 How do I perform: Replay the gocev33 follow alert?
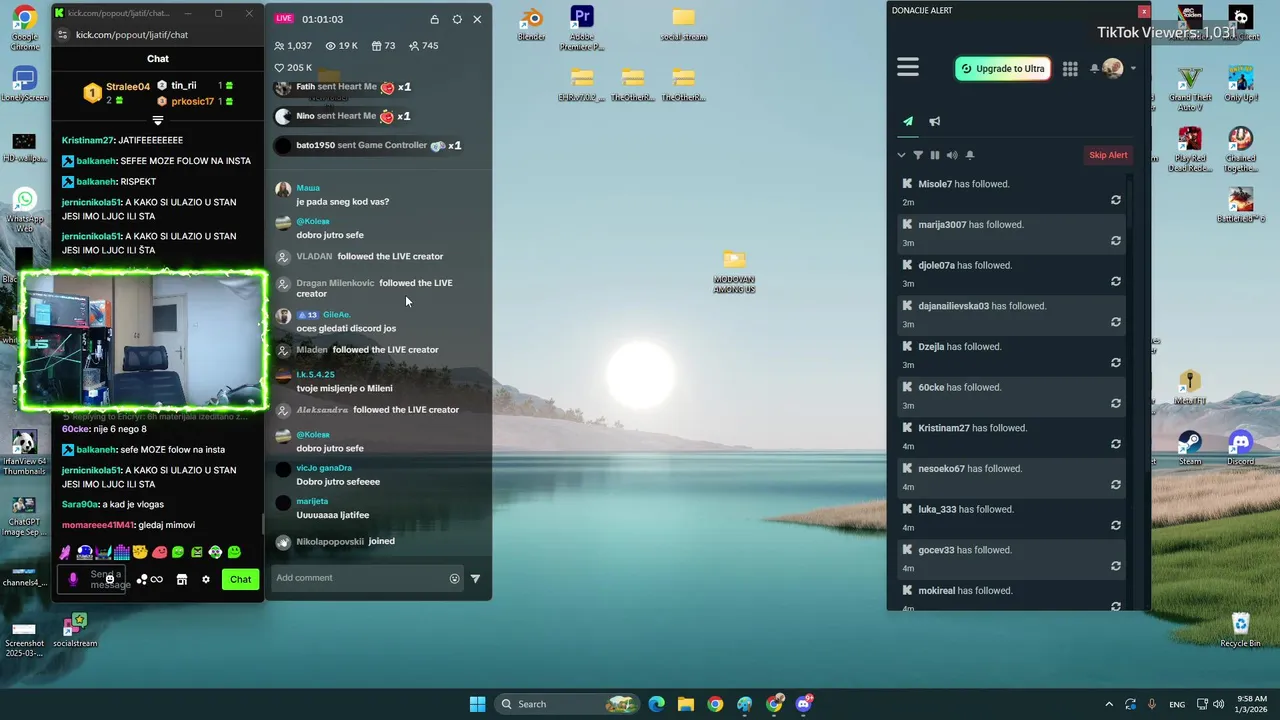click(x=1115, y=566)
